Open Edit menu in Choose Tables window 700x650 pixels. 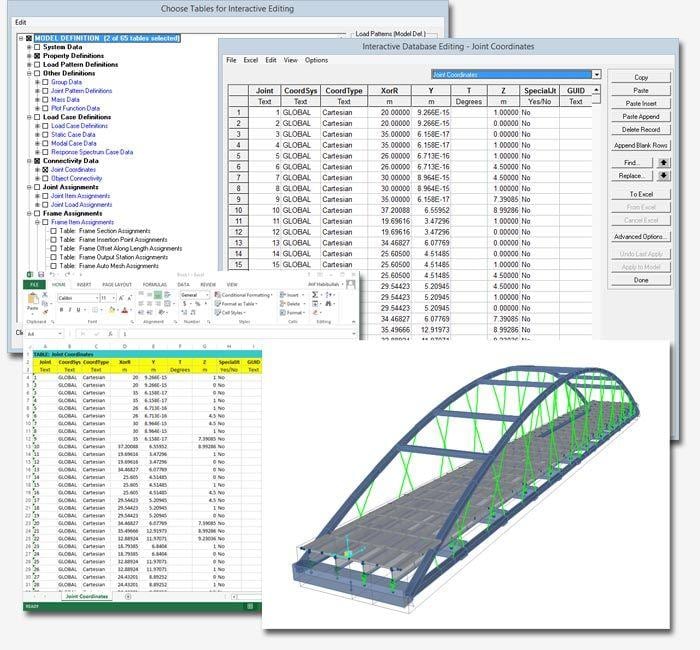[x=21, y=22]
